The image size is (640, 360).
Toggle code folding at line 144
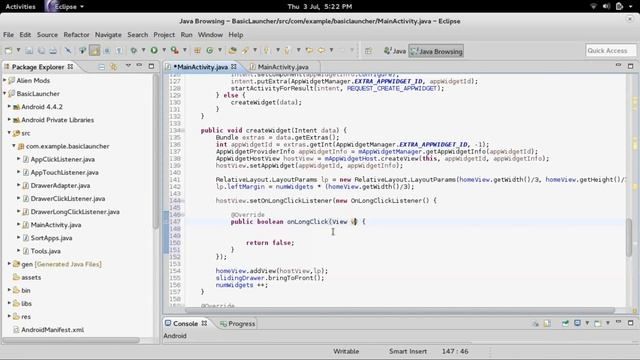[183, 201]
